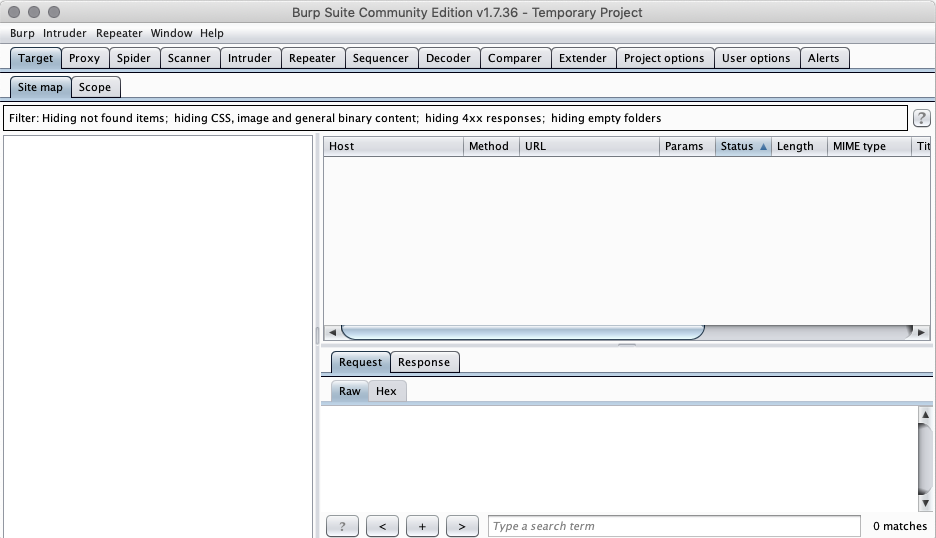Open the Help menu
The image size is (936, 538).
point(211,33)
